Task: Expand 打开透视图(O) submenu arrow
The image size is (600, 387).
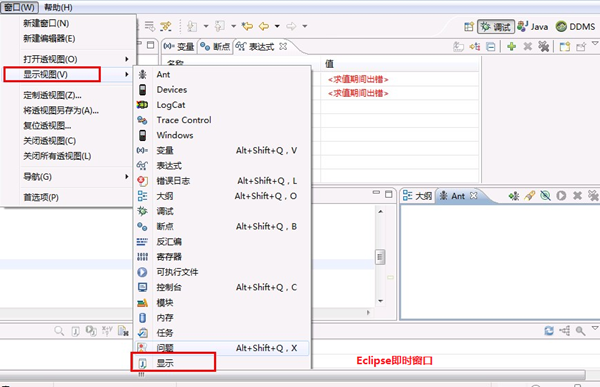Action: pyautogui.click(x=127, y=59)
